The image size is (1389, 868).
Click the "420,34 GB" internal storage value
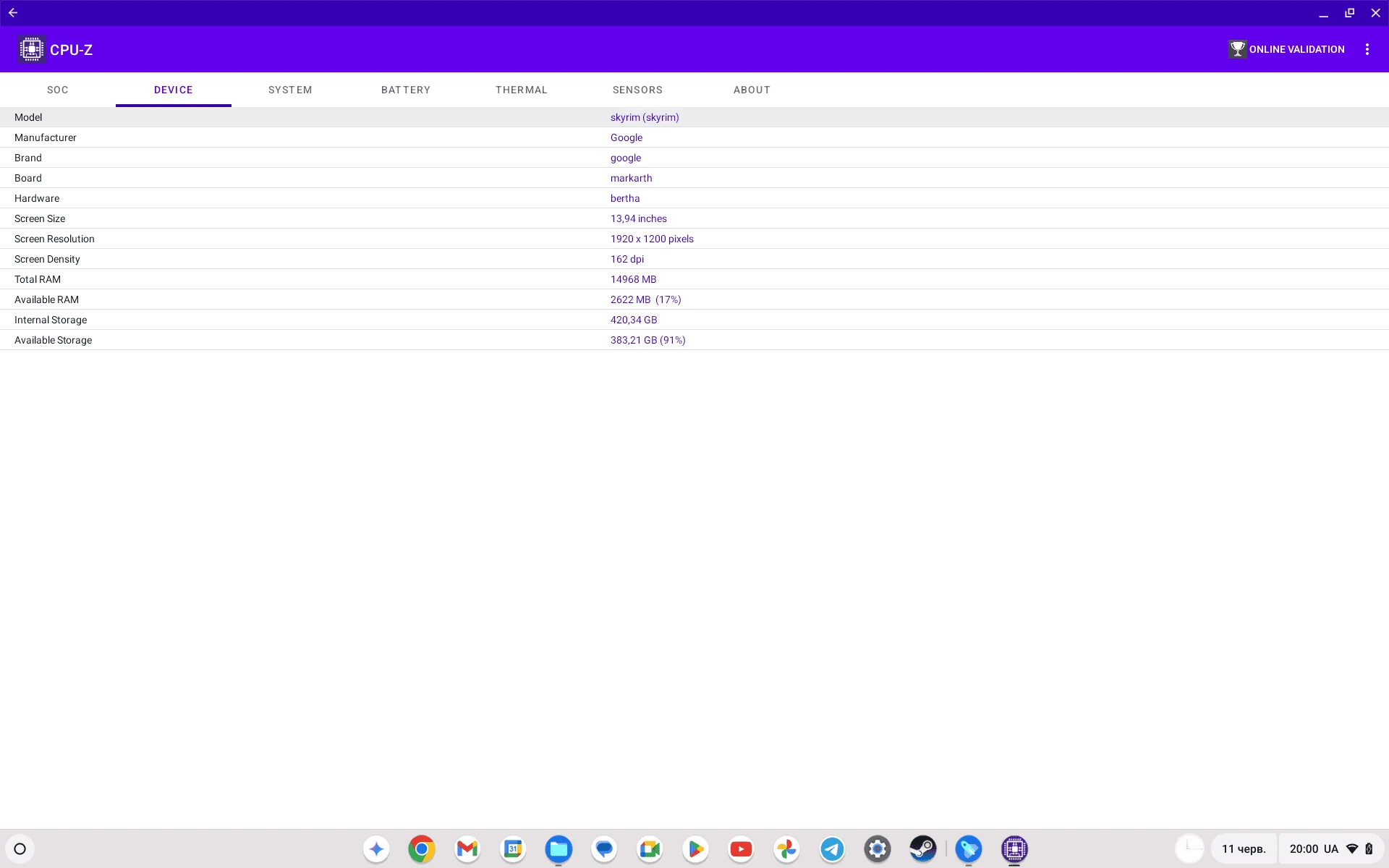(x=634, y=320)
